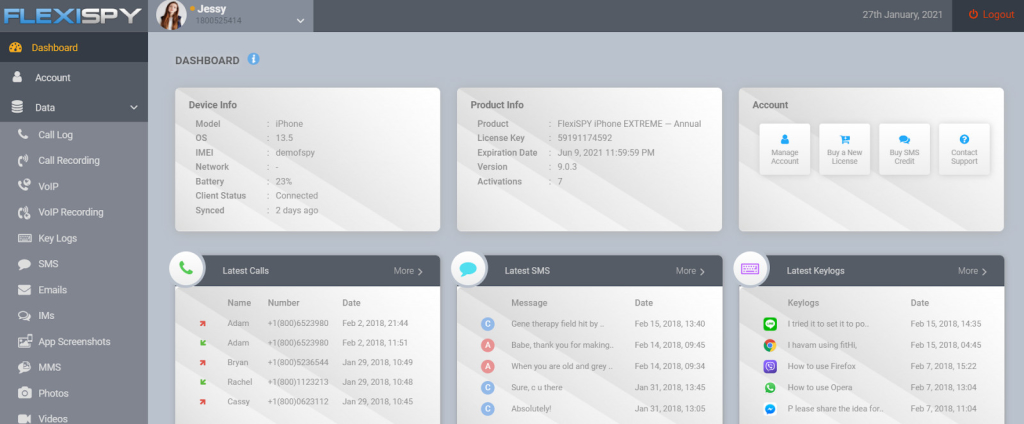
Task: Click the date 27th January, 2021
Action: click(x=903, y=14)
